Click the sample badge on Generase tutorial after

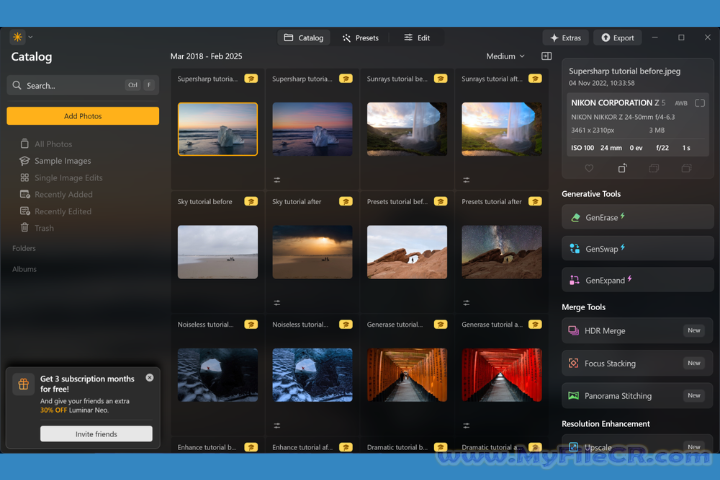(x=535, y=324)
